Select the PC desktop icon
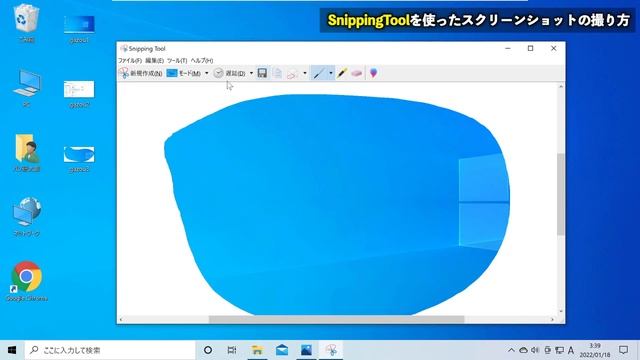This screenshot has width=640, height=360. (27, 88)
